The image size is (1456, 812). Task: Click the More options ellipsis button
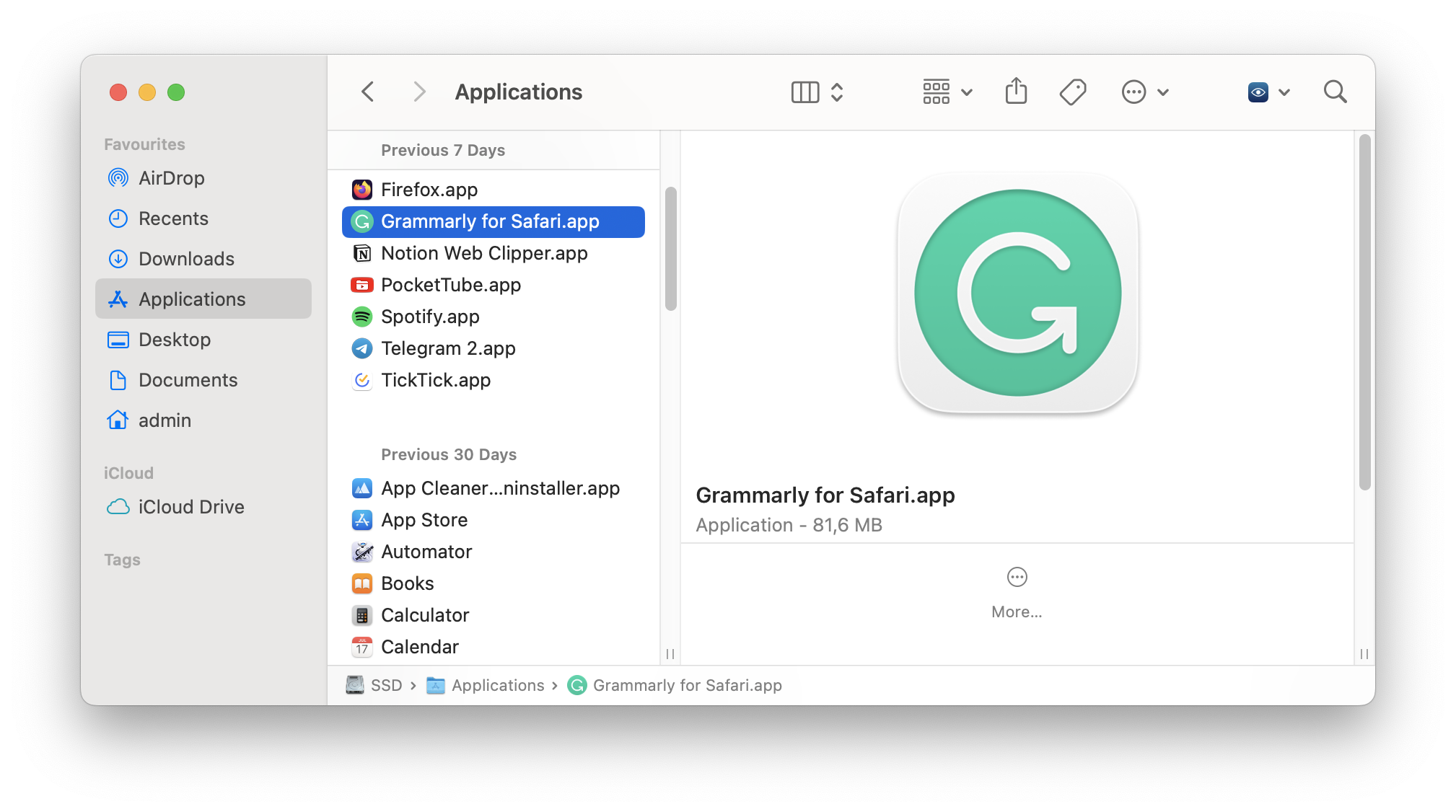(1017, 577)
